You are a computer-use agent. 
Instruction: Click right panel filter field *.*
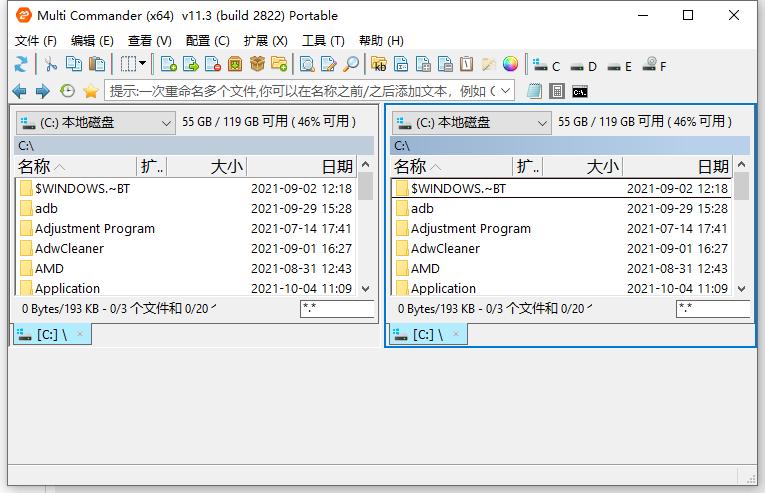pyautogui.click(x=713, y=308)
